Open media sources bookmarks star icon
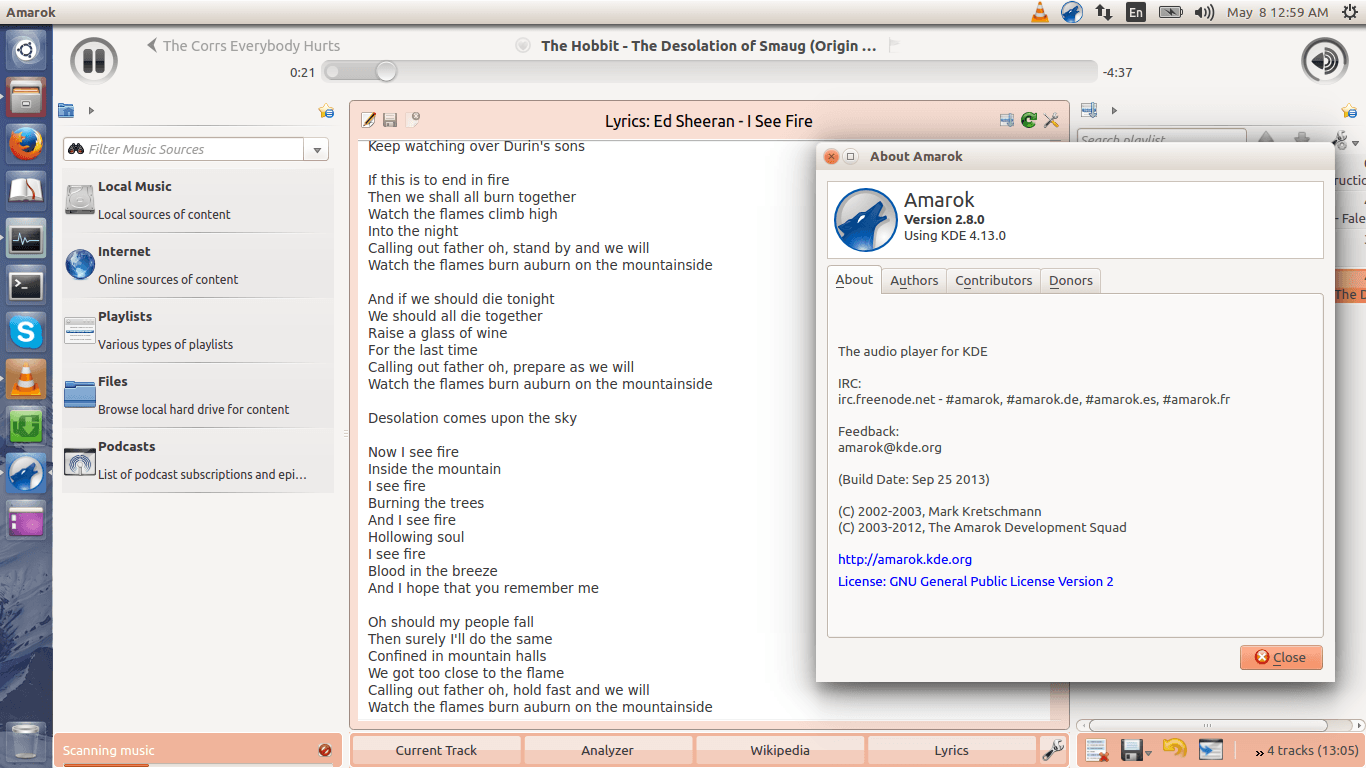The width and height of the screenshot is (1366, 768). [326, 111]
